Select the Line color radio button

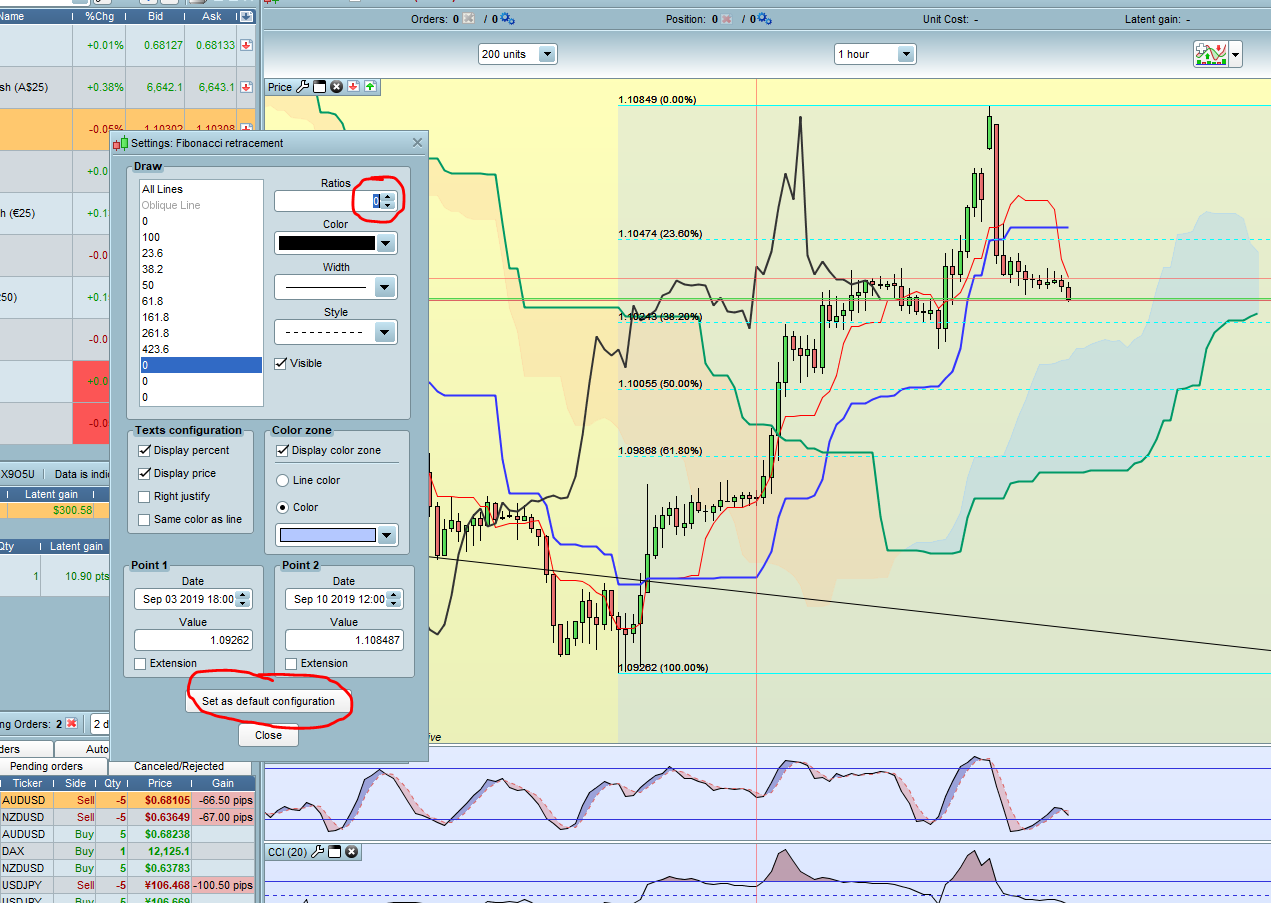pyautogui.click(x=283, y=480)
